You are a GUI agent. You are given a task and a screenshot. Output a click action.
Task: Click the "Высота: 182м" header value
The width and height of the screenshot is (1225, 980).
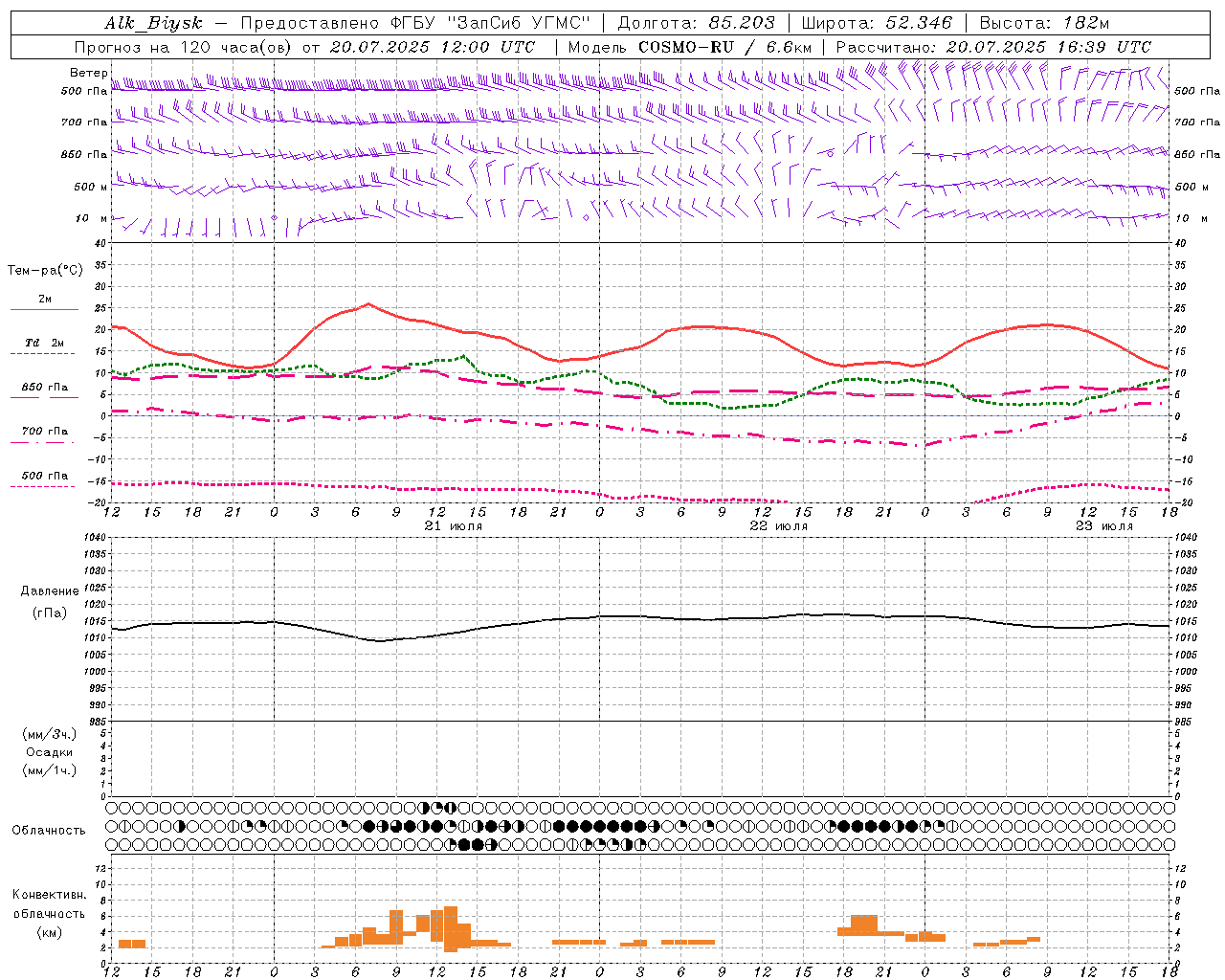[1044, 23]
